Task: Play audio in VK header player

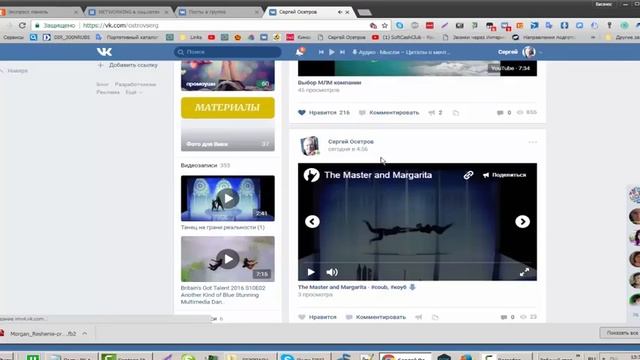Action: pos(332,52)
